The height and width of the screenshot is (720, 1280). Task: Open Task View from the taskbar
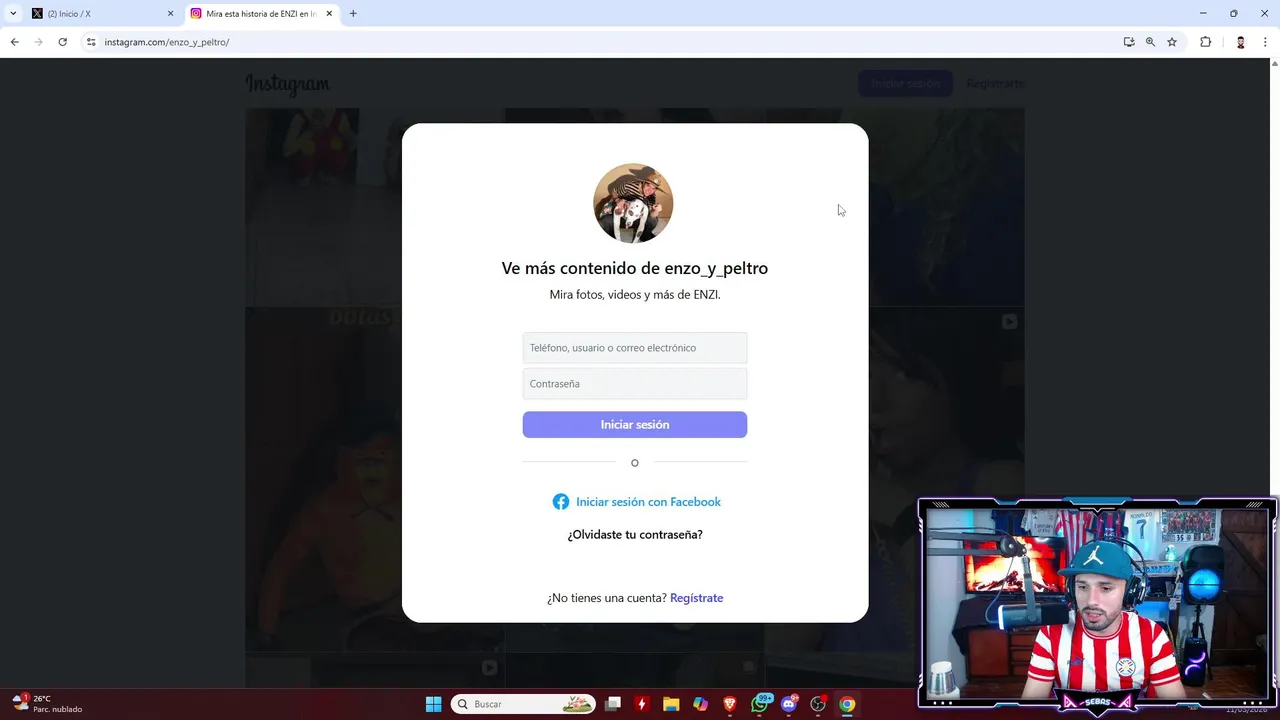tap(613, 704)
